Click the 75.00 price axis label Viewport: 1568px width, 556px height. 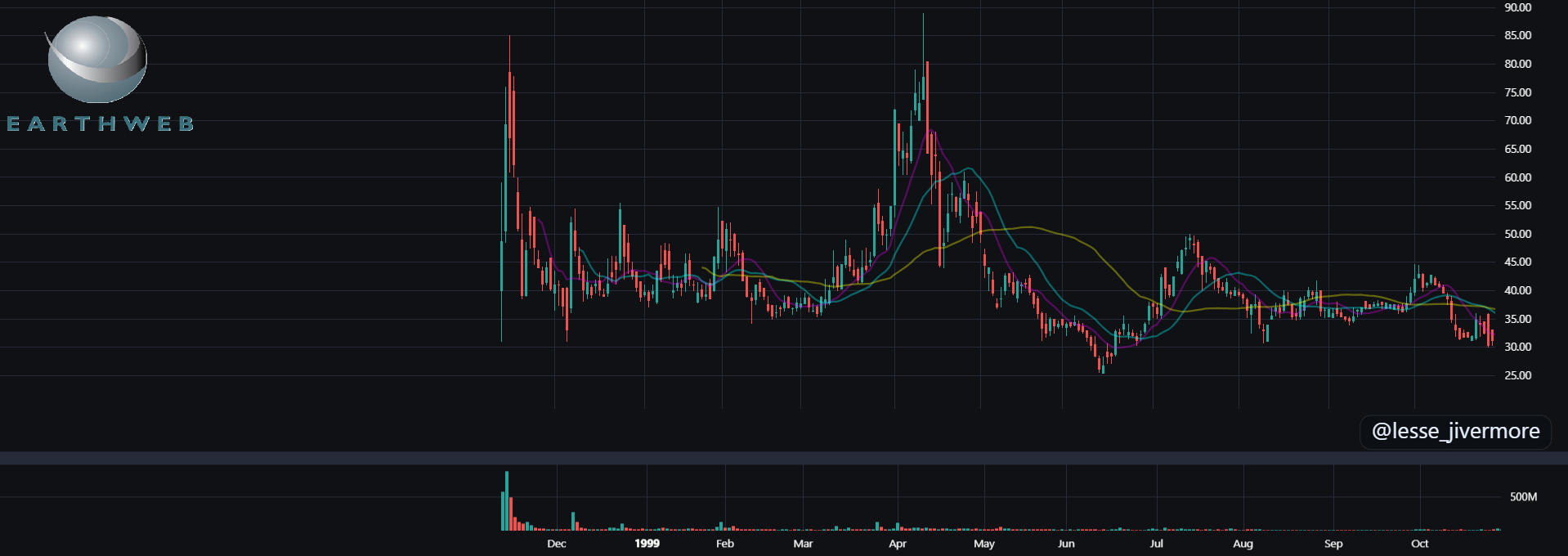(1517, 92)
